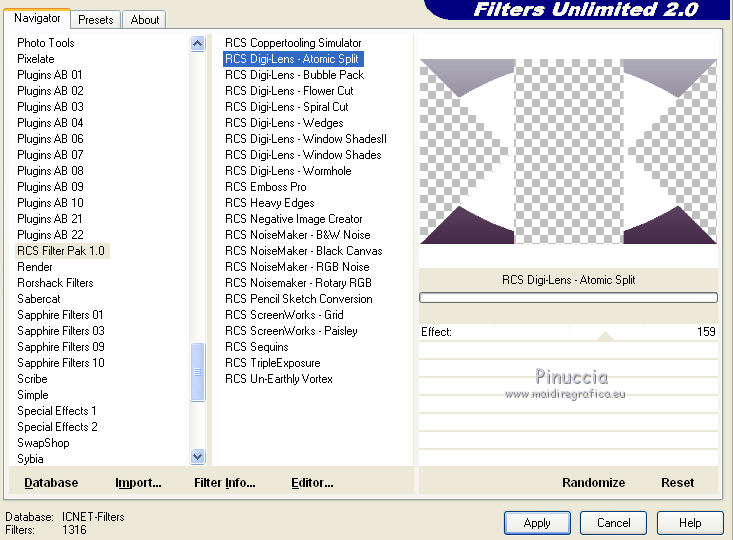The width and height of the screenshot is (733, 540).
Task: Click the Reset button
Action: point(677,482)
